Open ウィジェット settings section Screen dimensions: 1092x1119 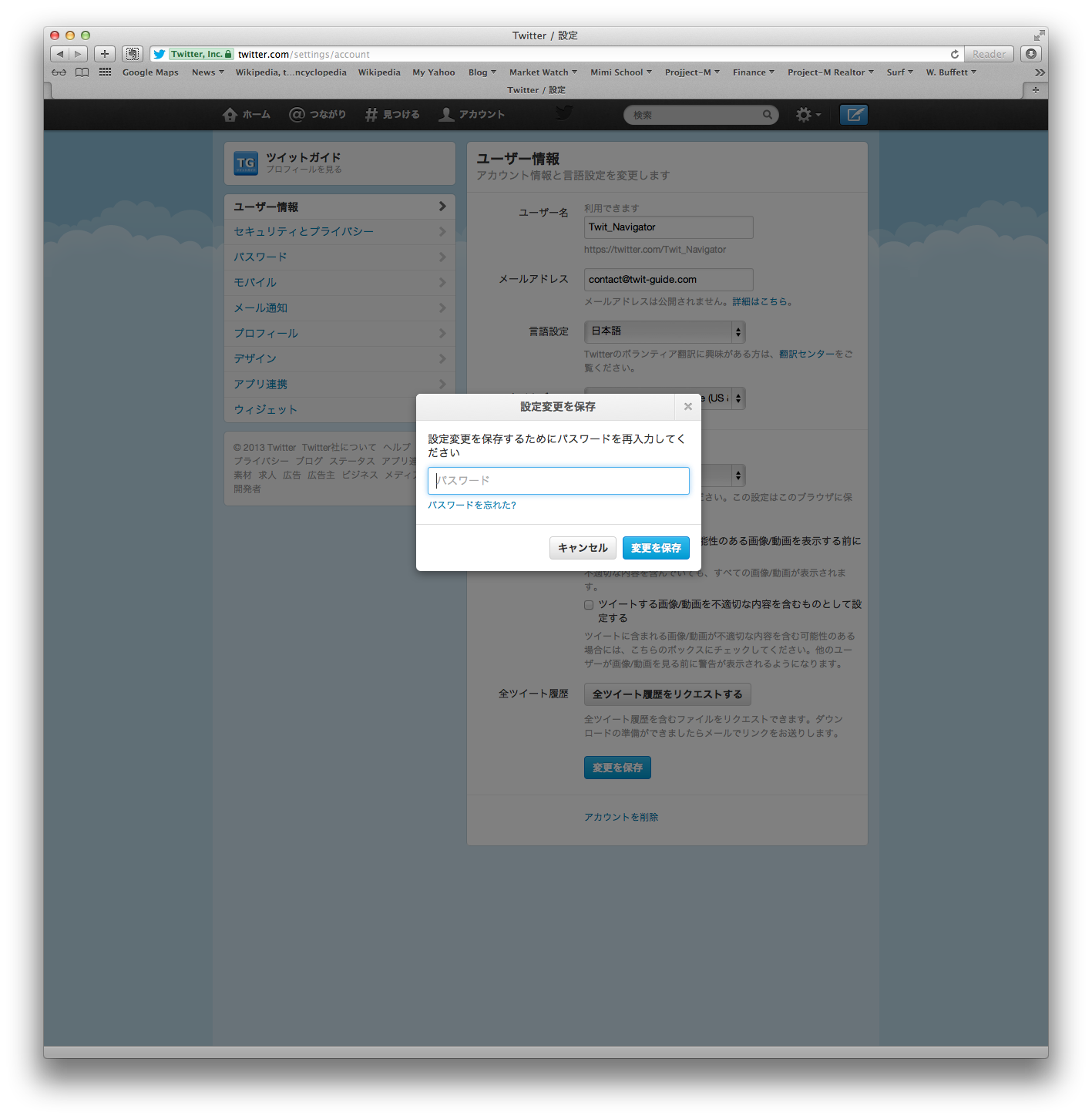(321, 410)
